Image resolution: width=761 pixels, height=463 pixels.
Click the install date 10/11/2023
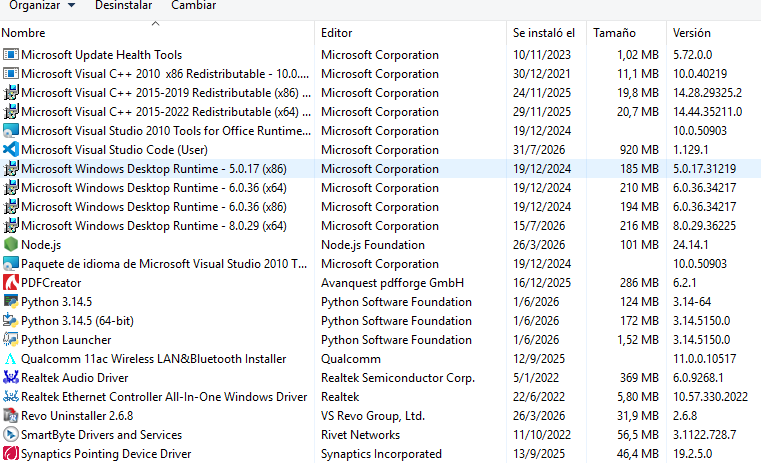[542, 54]
